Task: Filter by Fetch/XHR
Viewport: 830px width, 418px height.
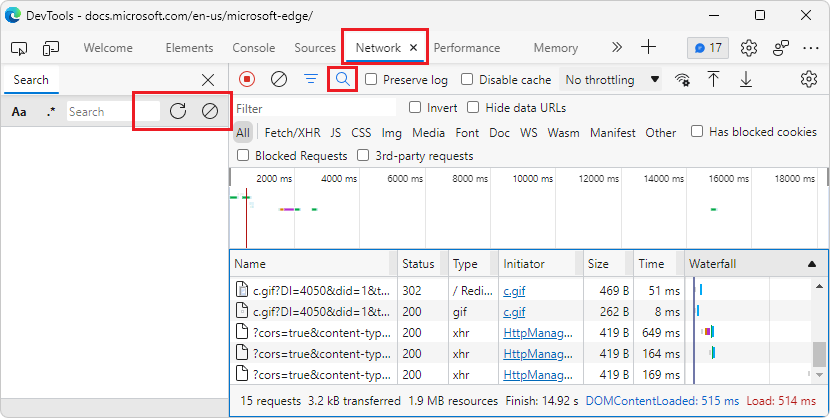Action: click(x=293, y=133)
